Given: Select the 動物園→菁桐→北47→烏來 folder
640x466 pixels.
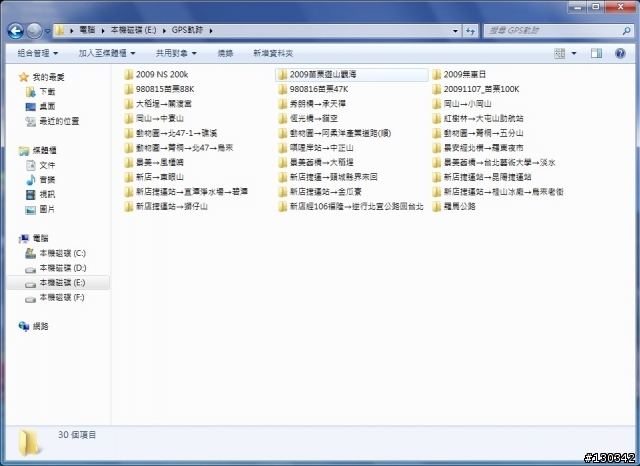Looking at the screenshot, I should (x=179, y=148).
